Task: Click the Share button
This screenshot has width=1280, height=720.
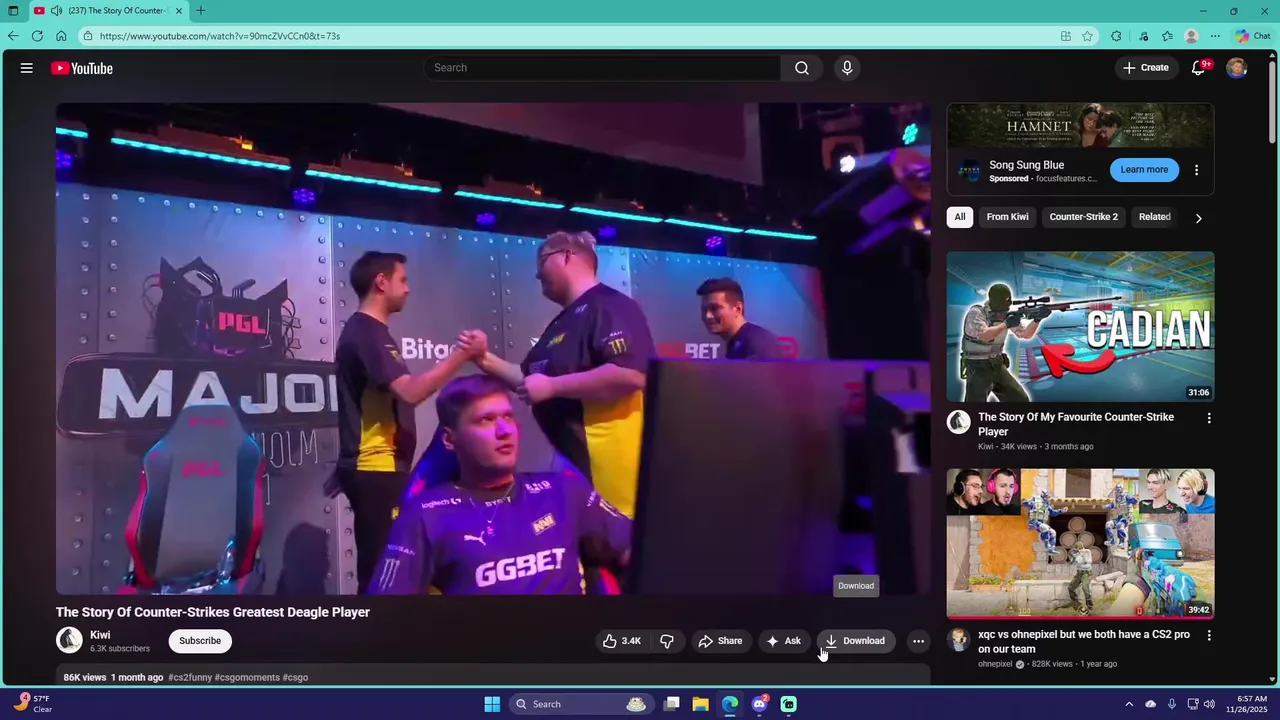Action: tap(720, 641)
